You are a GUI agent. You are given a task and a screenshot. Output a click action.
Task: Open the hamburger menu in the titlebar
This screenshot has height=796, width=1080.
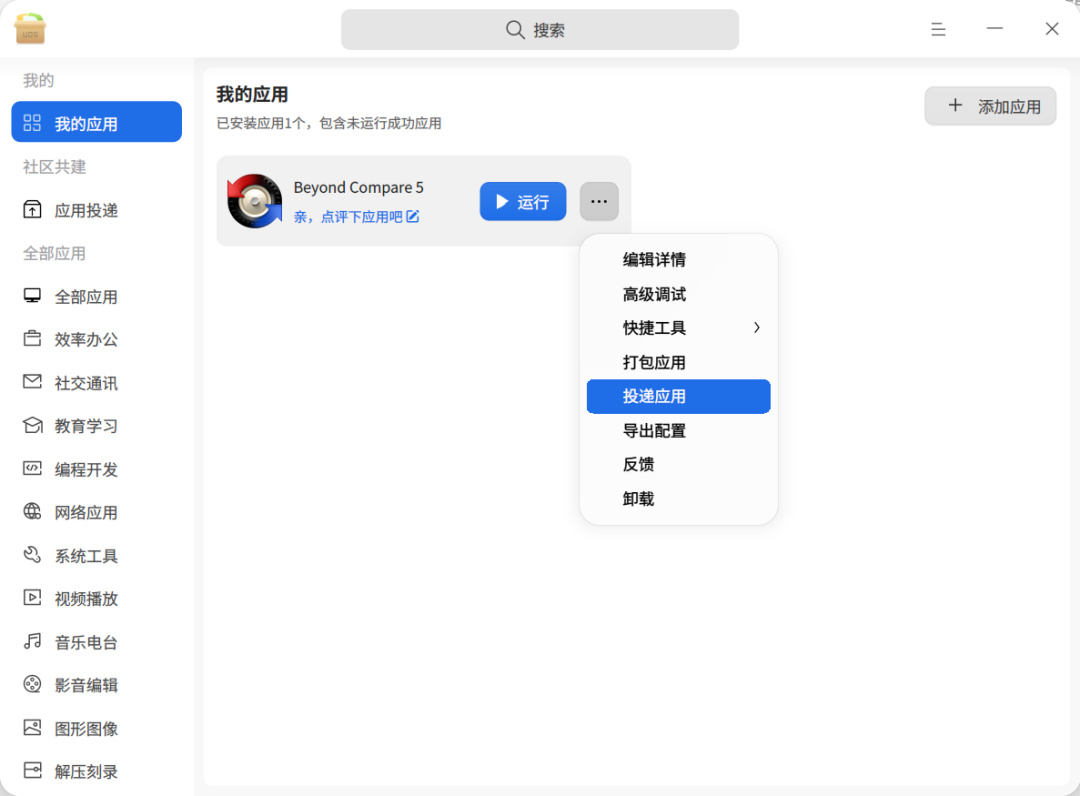(x=938, y=29)
